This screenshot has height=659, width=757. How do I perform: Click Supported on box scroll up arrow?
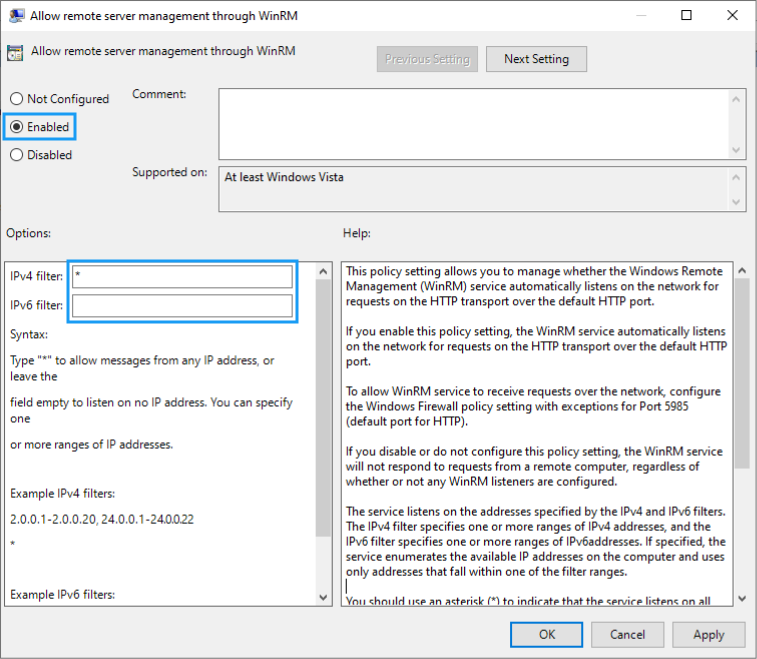coord(738,176)
